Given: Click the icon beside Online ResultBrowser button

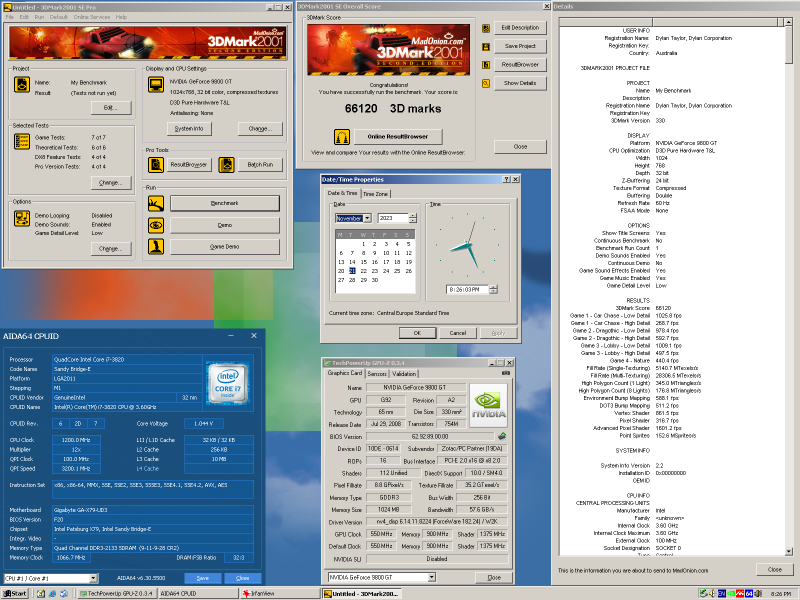Looking at the screenshot, I should click(x=341, y=136).
